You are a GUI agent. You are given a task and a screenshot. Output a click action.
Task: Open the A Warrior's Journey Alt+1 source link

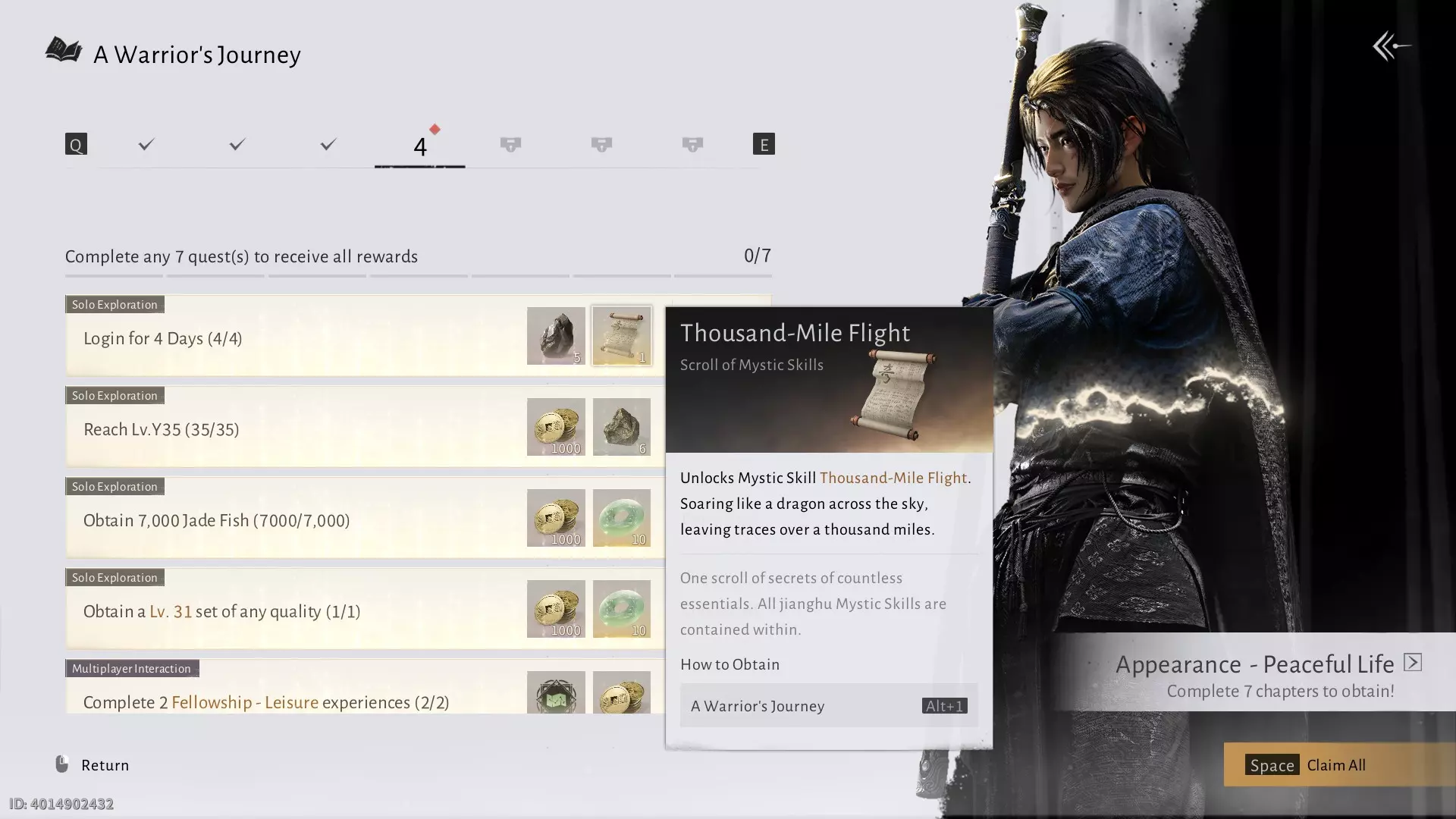pyautogui.click(x=828, y=705)
